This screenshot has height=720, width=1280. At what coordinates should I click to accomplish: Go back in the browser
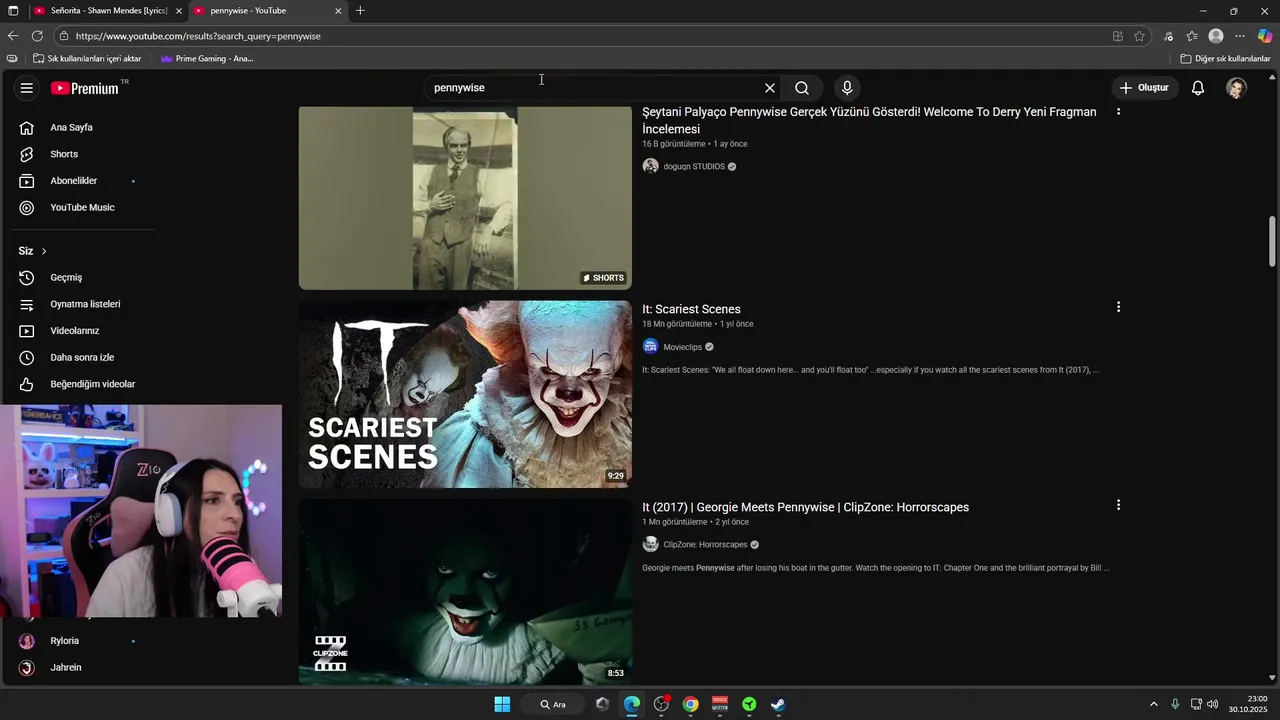tap(13, 36)
